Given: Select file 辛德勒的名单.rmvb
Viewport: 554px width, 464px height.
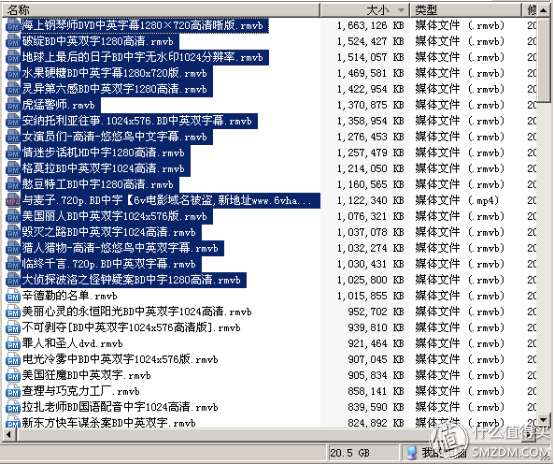Looking at the screenshot, I should [70, 296].
